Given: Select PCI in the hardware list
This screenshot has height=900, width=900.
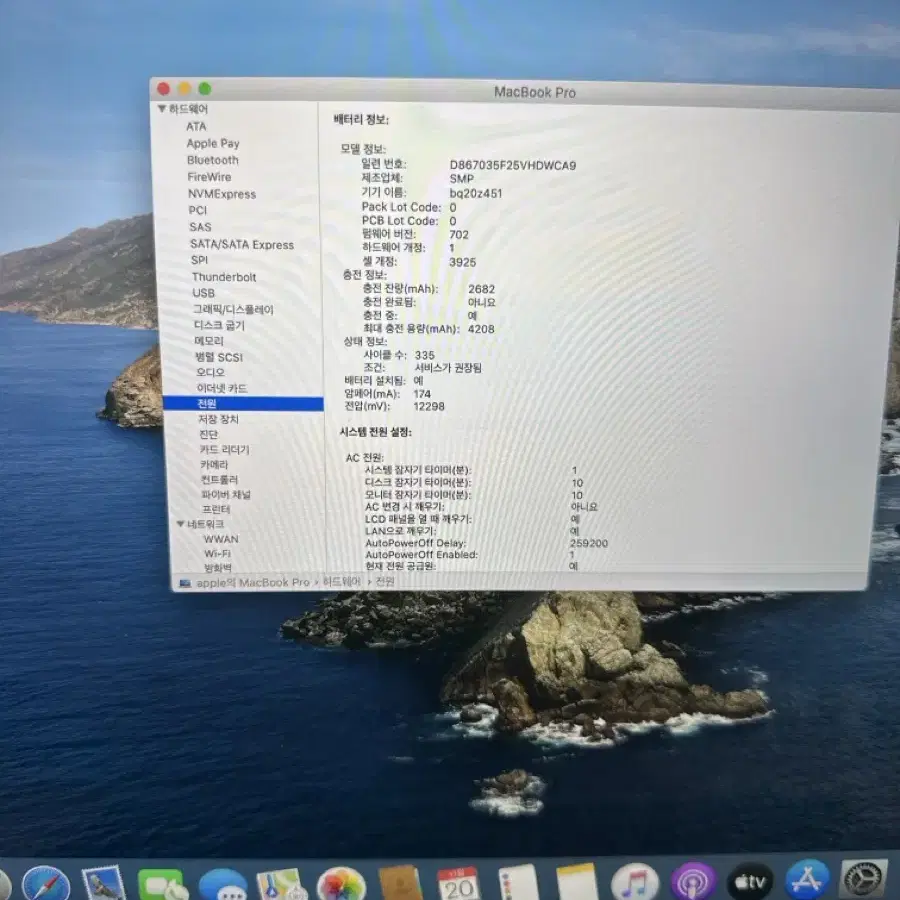Looking at the screenshot, I should pos(198,210).
